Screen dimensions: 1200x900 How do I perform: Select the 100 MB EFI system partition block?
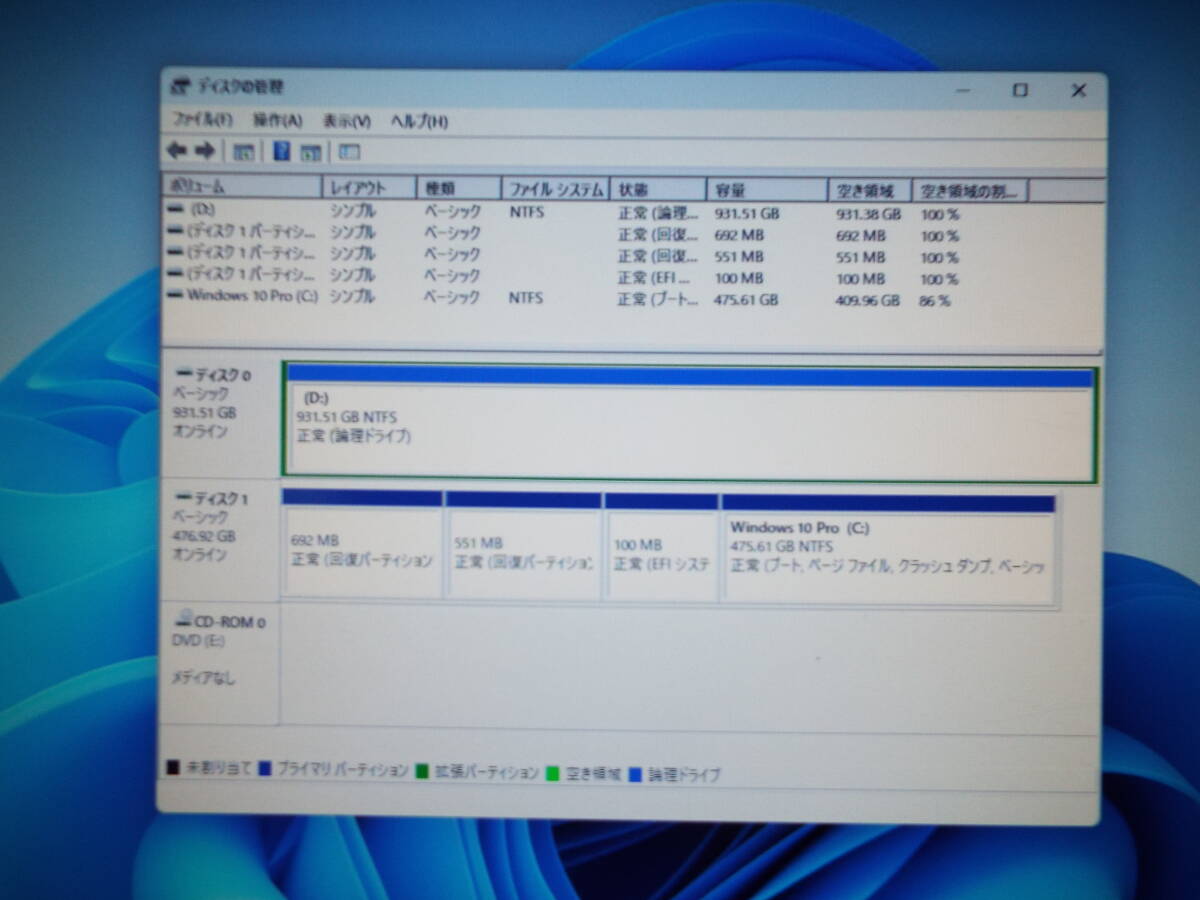tap(661, 546)
